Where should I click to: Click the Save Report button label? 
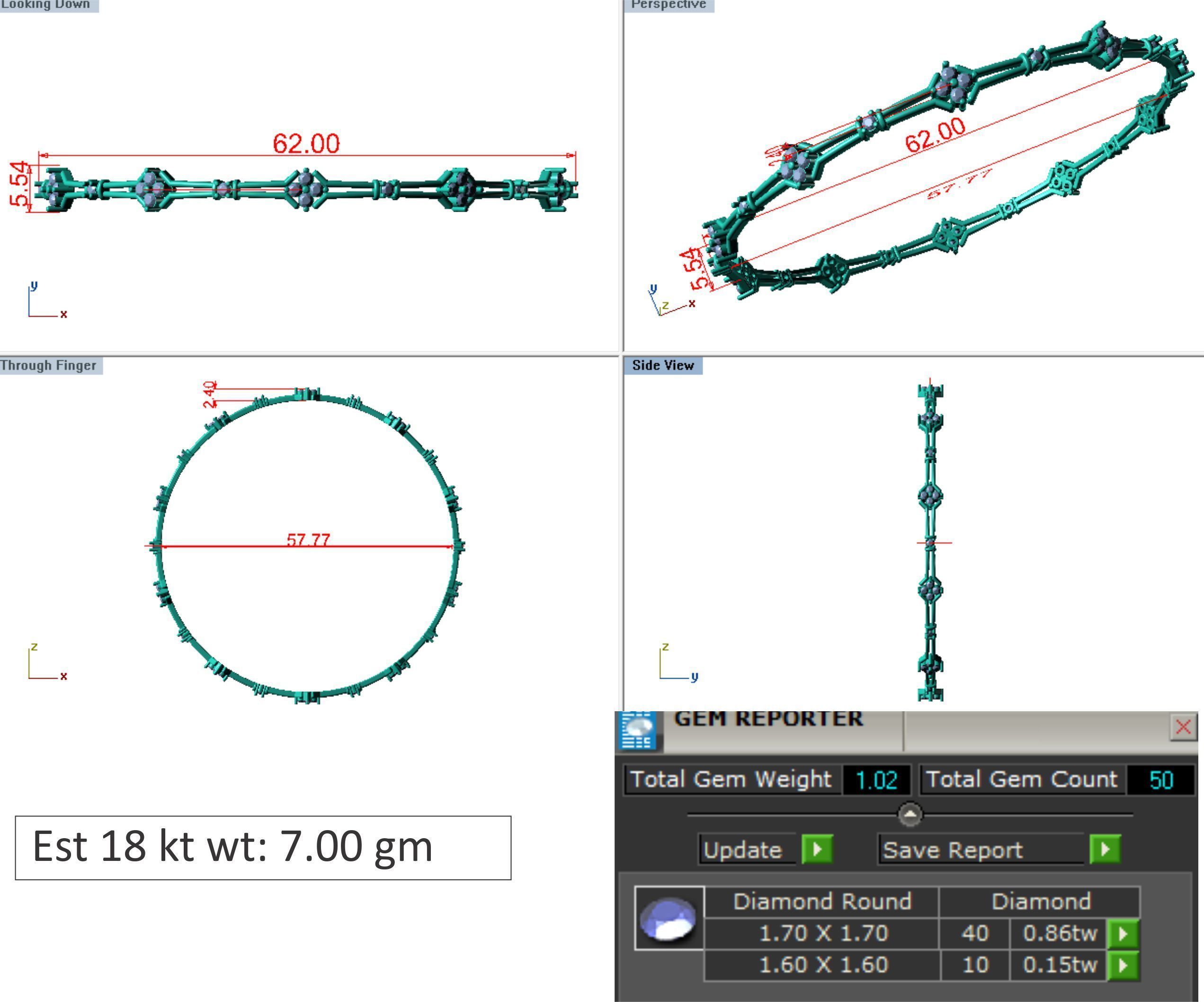pyautogui.click(x=981, y=850)
